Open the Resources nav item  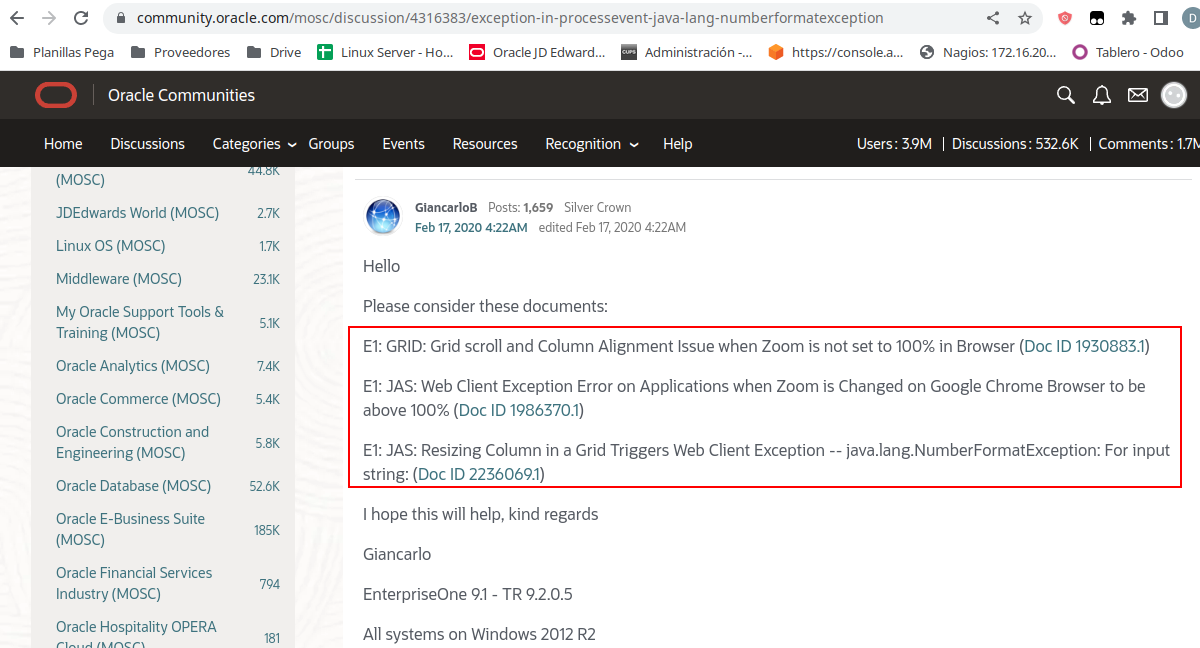(485, 144)
